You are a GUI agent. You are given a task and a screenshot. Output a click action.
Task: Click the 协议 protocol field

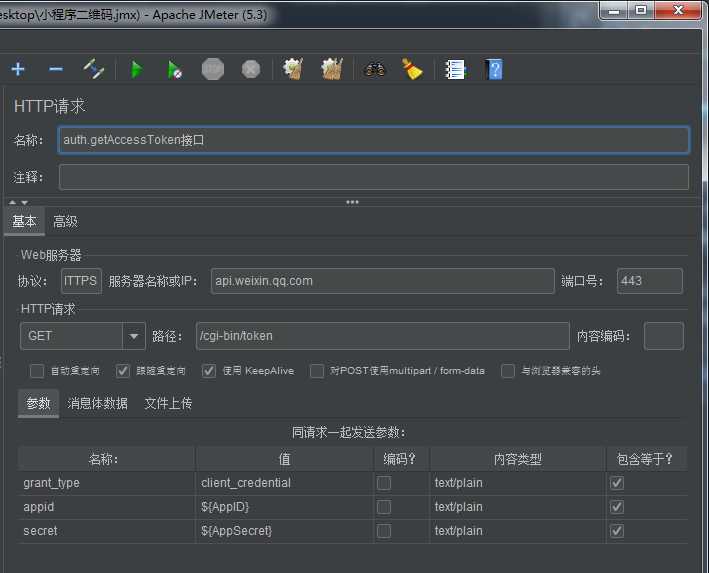(81, 281)
